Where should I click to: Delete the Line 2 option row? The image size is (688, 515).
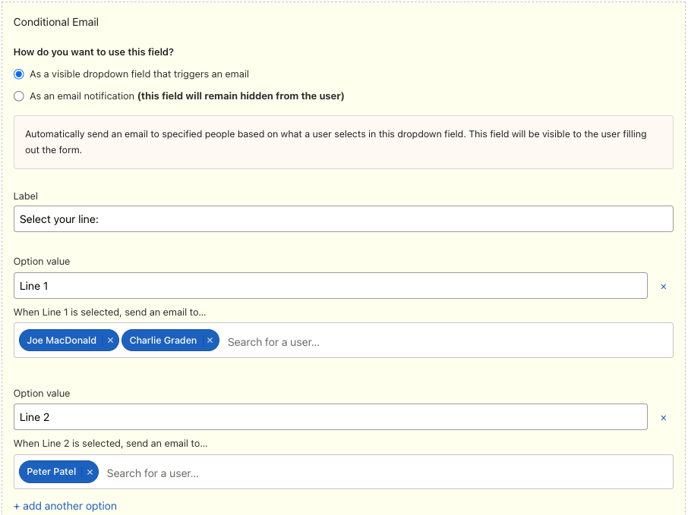(663, 418)
